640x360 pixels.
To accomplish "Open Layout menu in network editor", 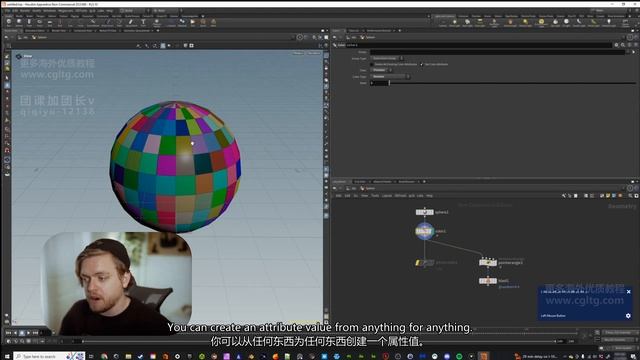I will click(387, 196).
